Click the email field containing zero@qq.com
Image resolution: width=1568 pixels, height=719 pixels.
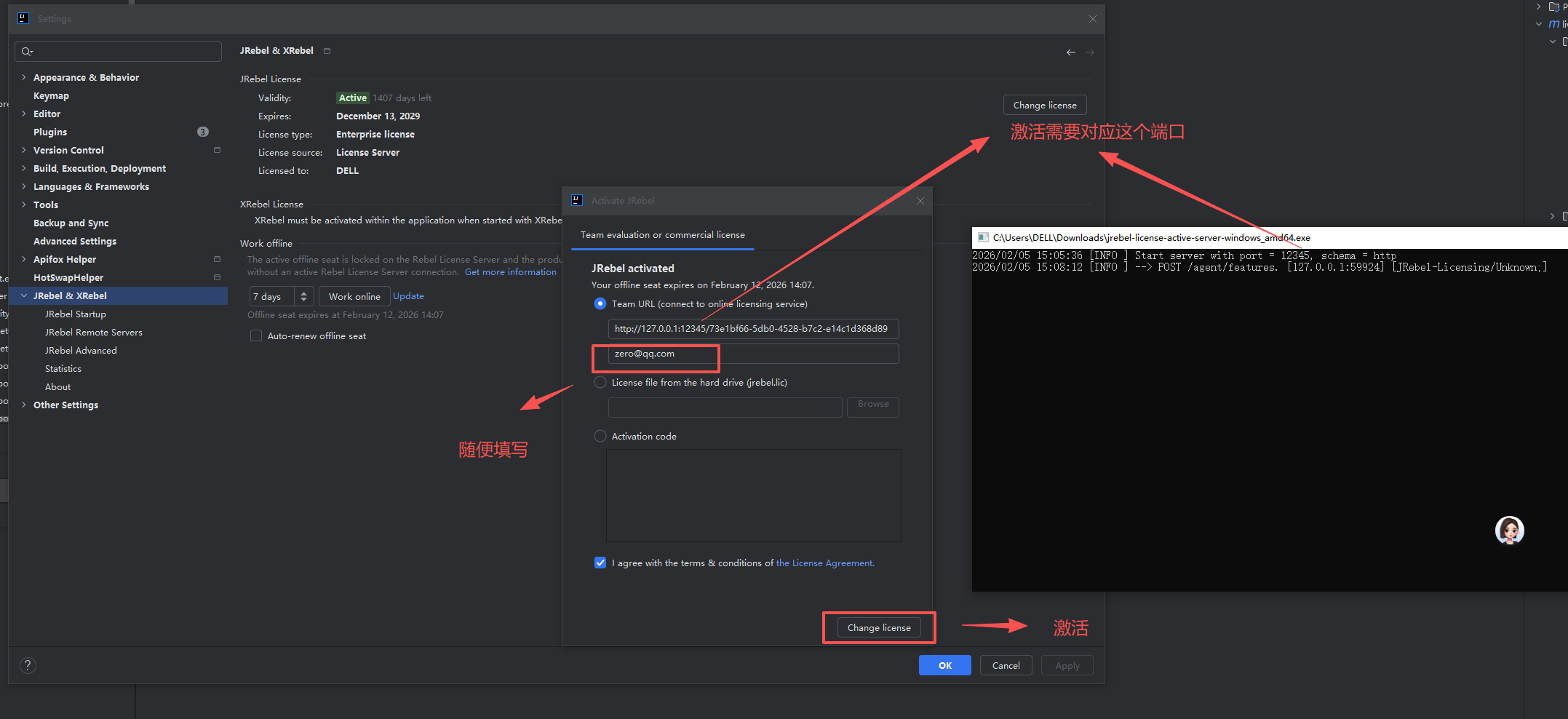753,354
